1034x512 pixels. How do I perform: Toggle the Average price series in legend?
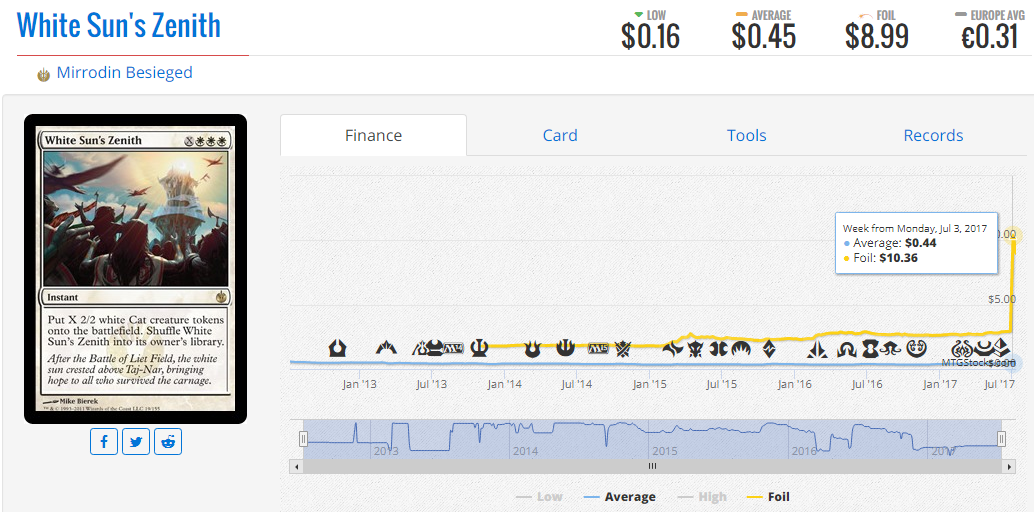pos(620,497)
